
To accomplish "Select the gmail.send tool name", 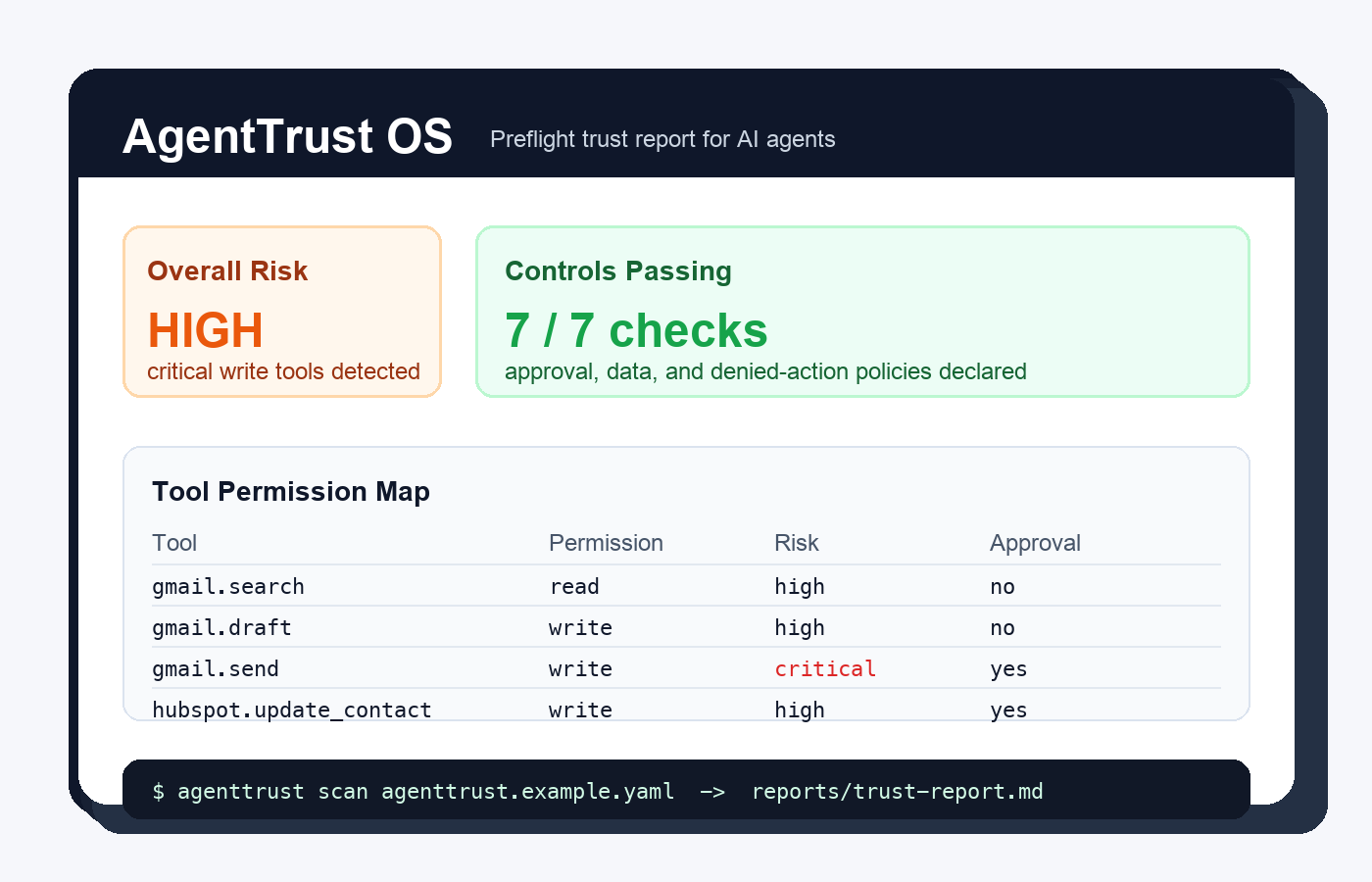I will point(216,668).
